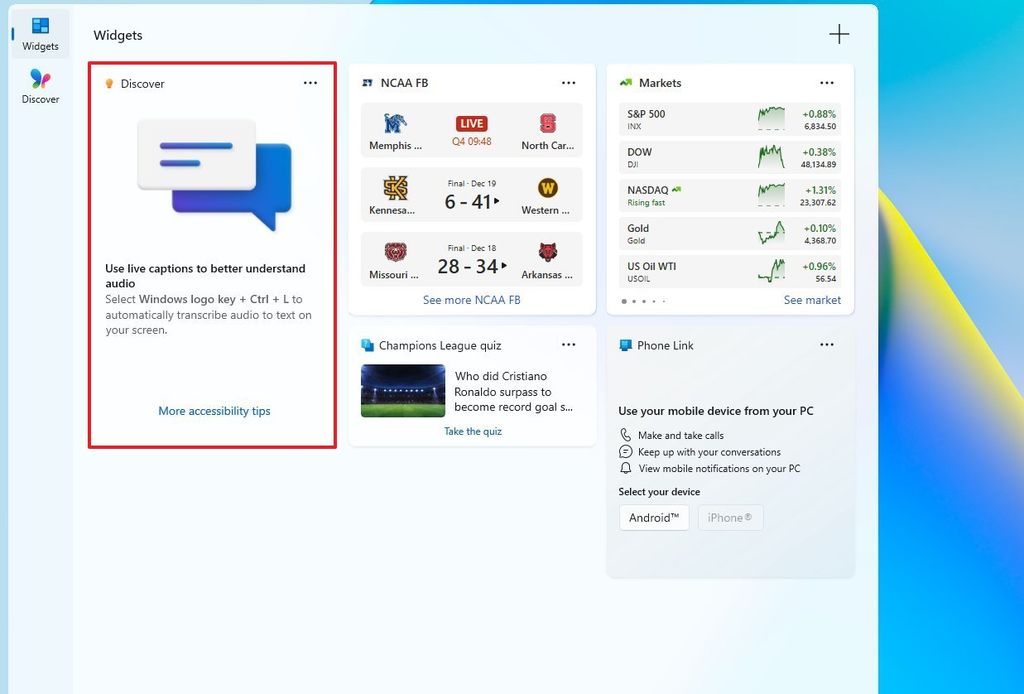Viewport: 1024px width, 694px height.
Task: Click the Who did Cristiano Ronaldo question text
Action: (x=513, y=391)
